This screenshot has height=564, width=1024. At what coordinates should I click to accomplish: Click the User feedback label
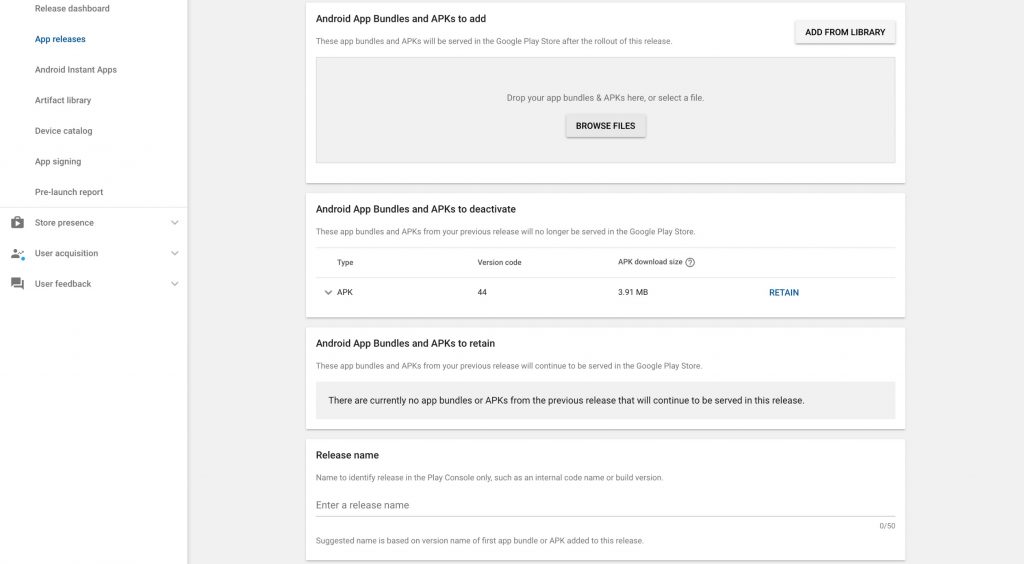point(63,284)
